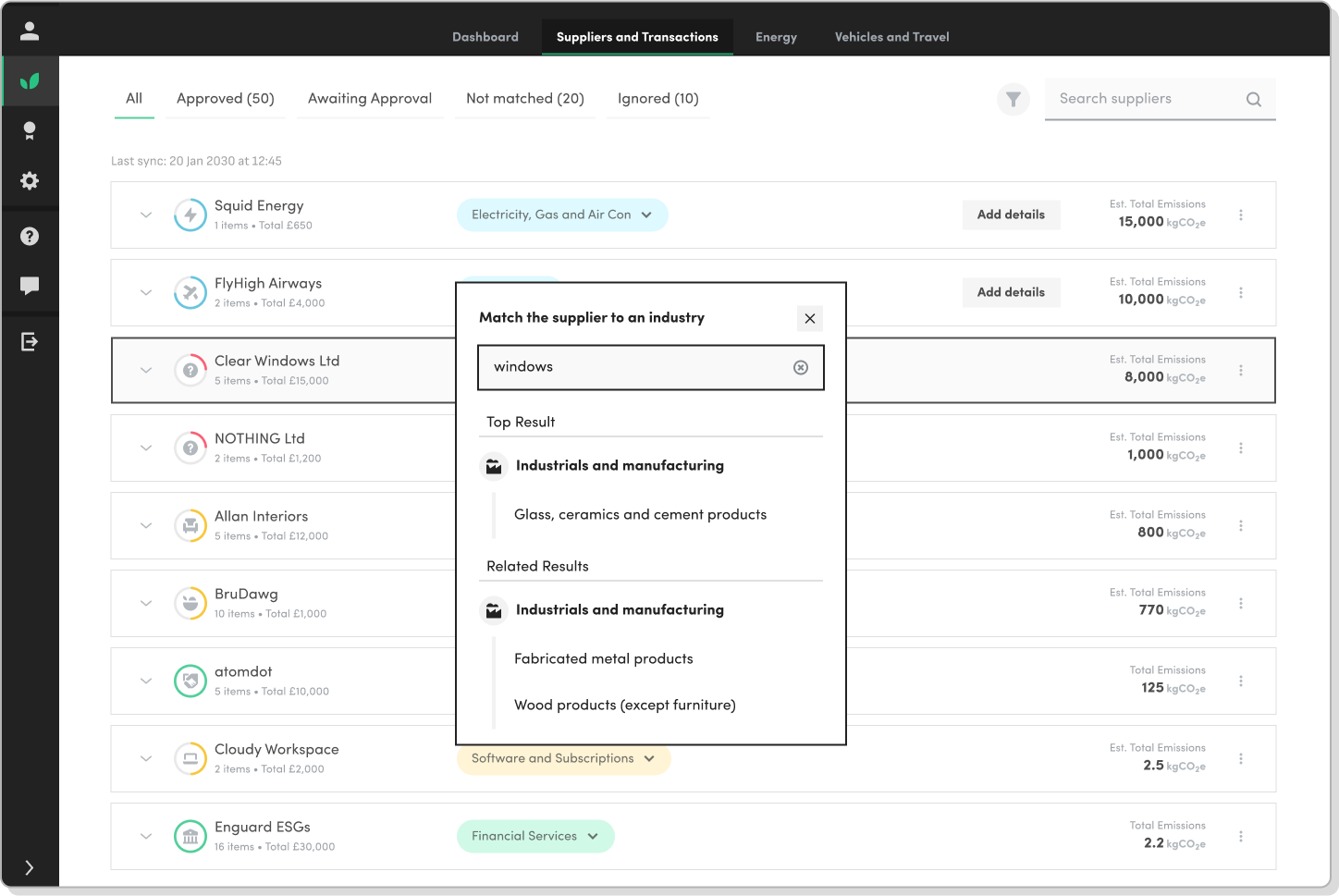Open Vehicles and Travel tab

point(891,37)
